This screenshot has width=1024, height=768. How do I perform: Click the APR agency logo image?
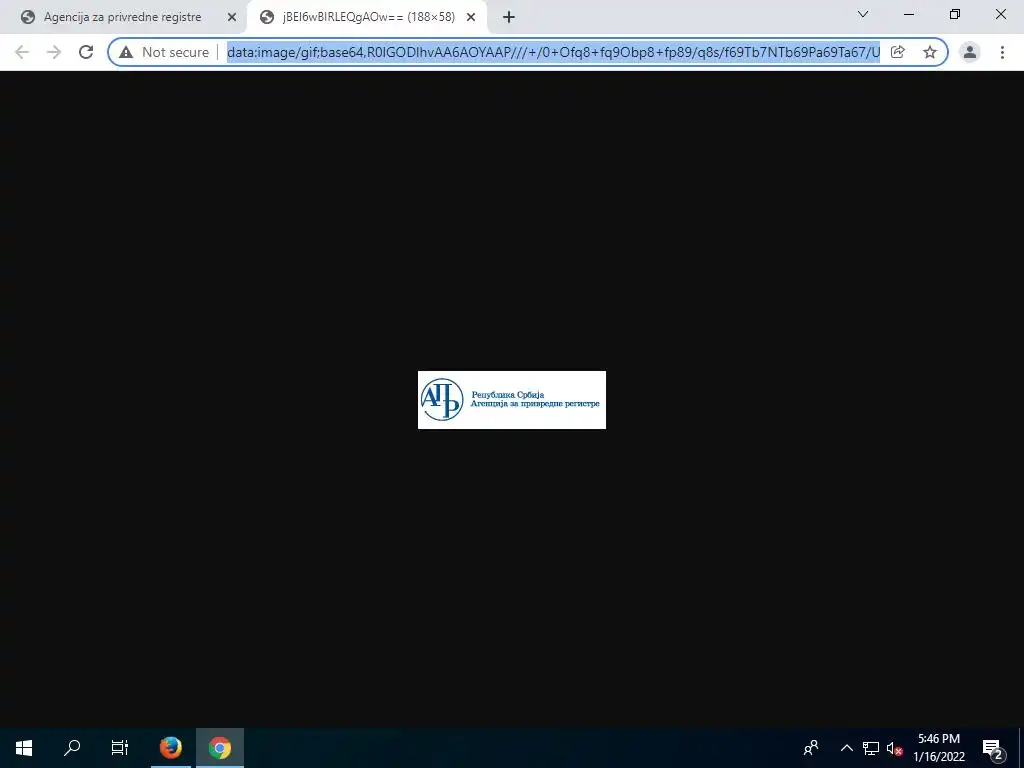512,400
